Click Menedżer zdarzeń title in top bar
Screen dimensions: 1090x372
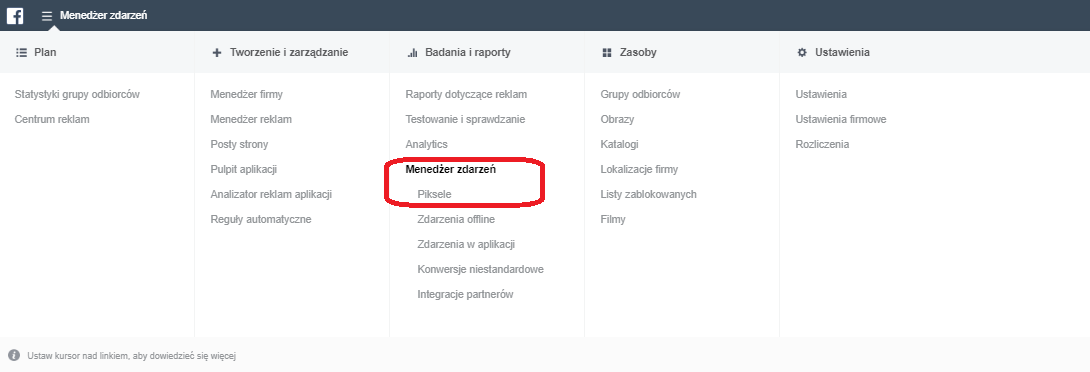click(x=104, y=15)
